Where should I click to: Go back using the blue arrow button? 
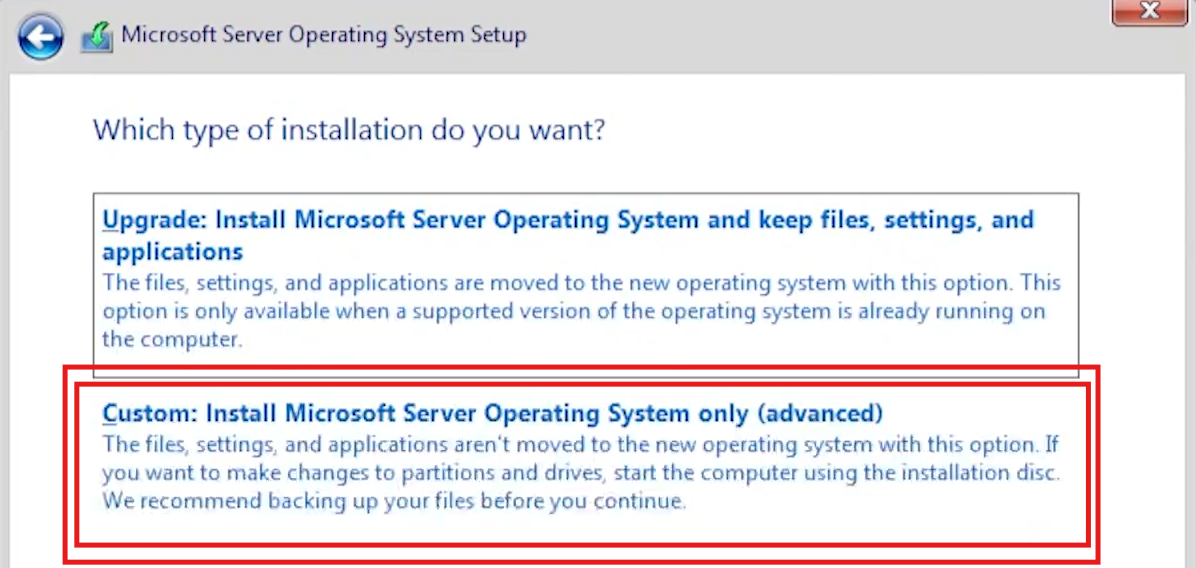(40, 37)
